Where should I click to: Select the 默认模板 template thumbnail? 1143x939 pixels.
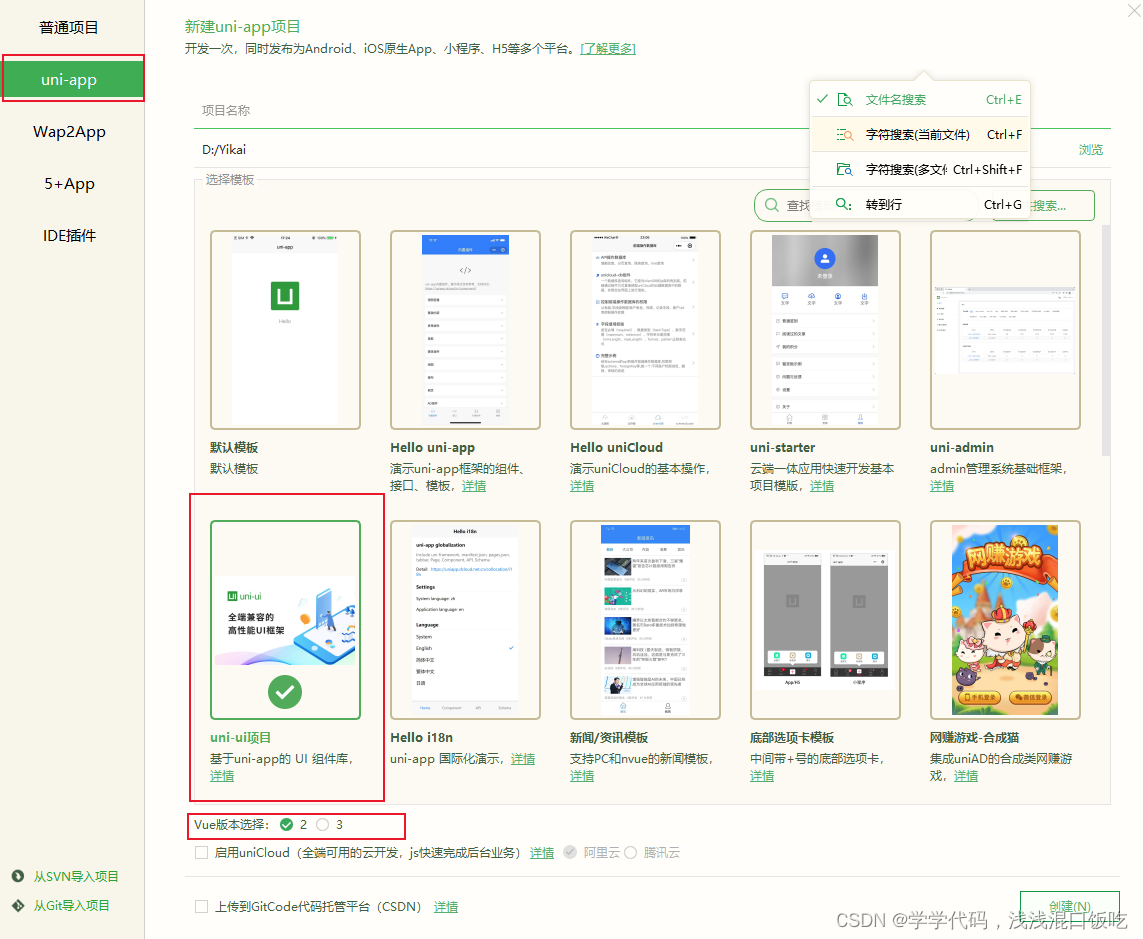[x=285, y=330]
